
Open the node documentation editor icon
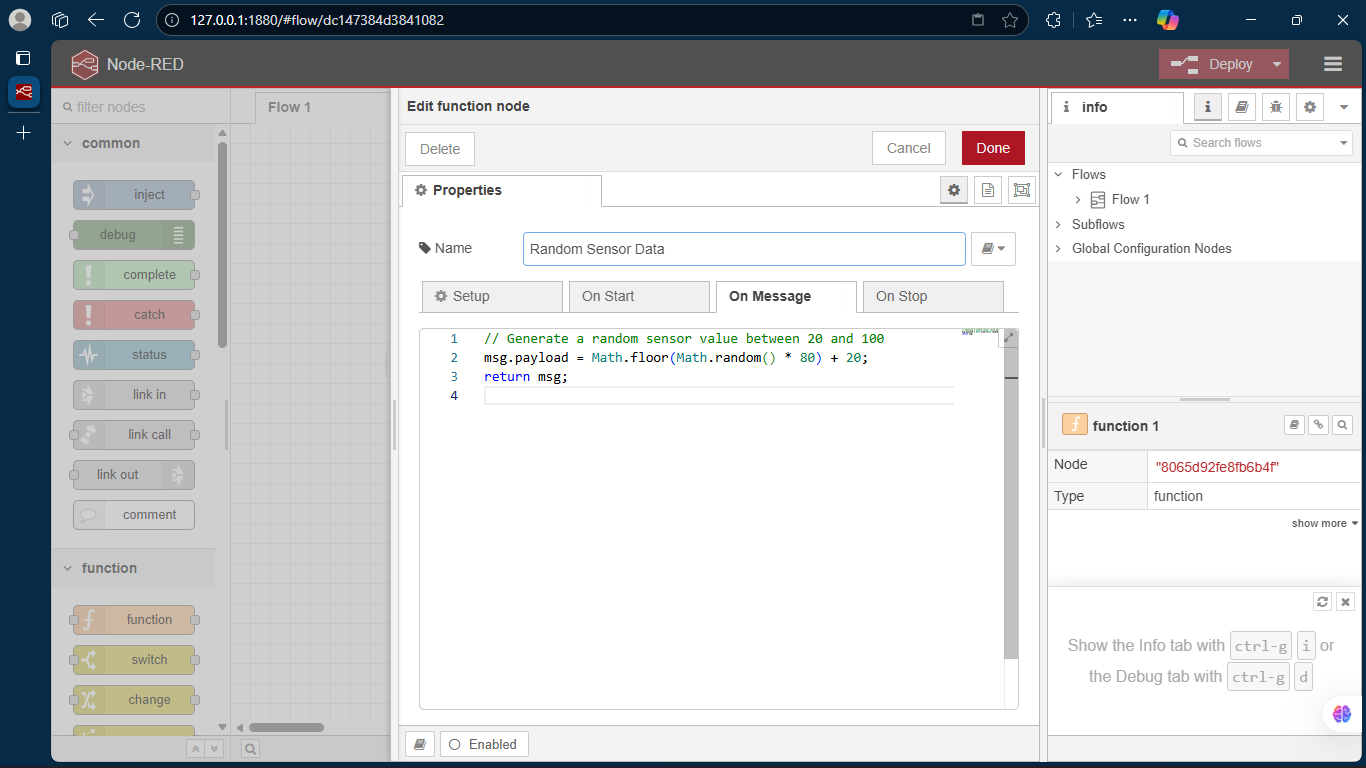coord(988,189)
